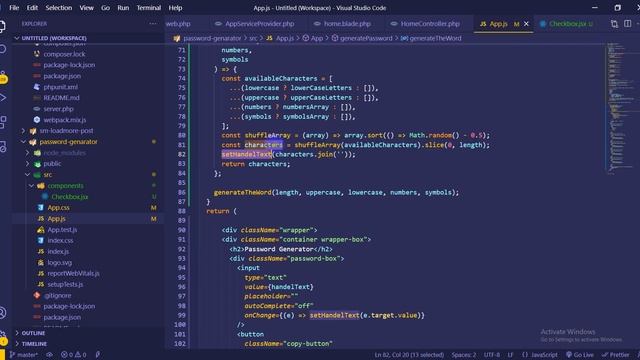Open the File menu

pyautogui.click(x=14, y=8)
